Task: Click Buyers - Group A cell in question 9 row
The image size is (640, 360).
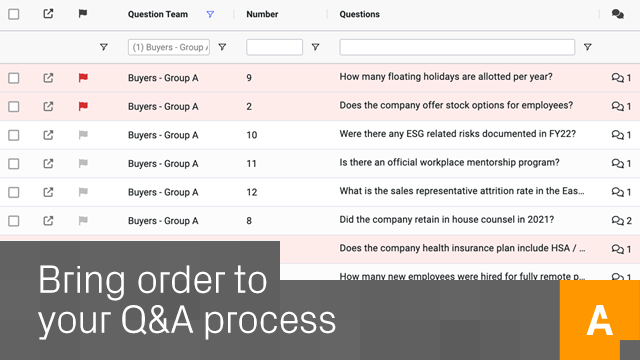Action: tap(163, 78)
